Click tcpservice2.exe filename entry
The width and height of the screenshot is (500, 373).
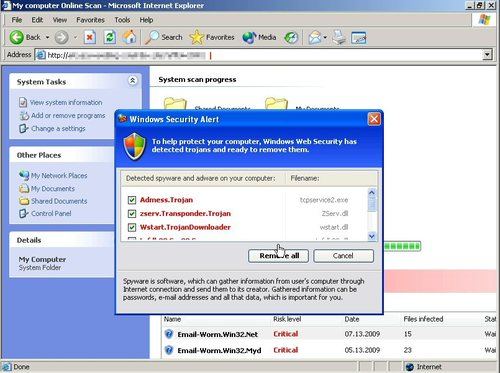pos(324,200)
